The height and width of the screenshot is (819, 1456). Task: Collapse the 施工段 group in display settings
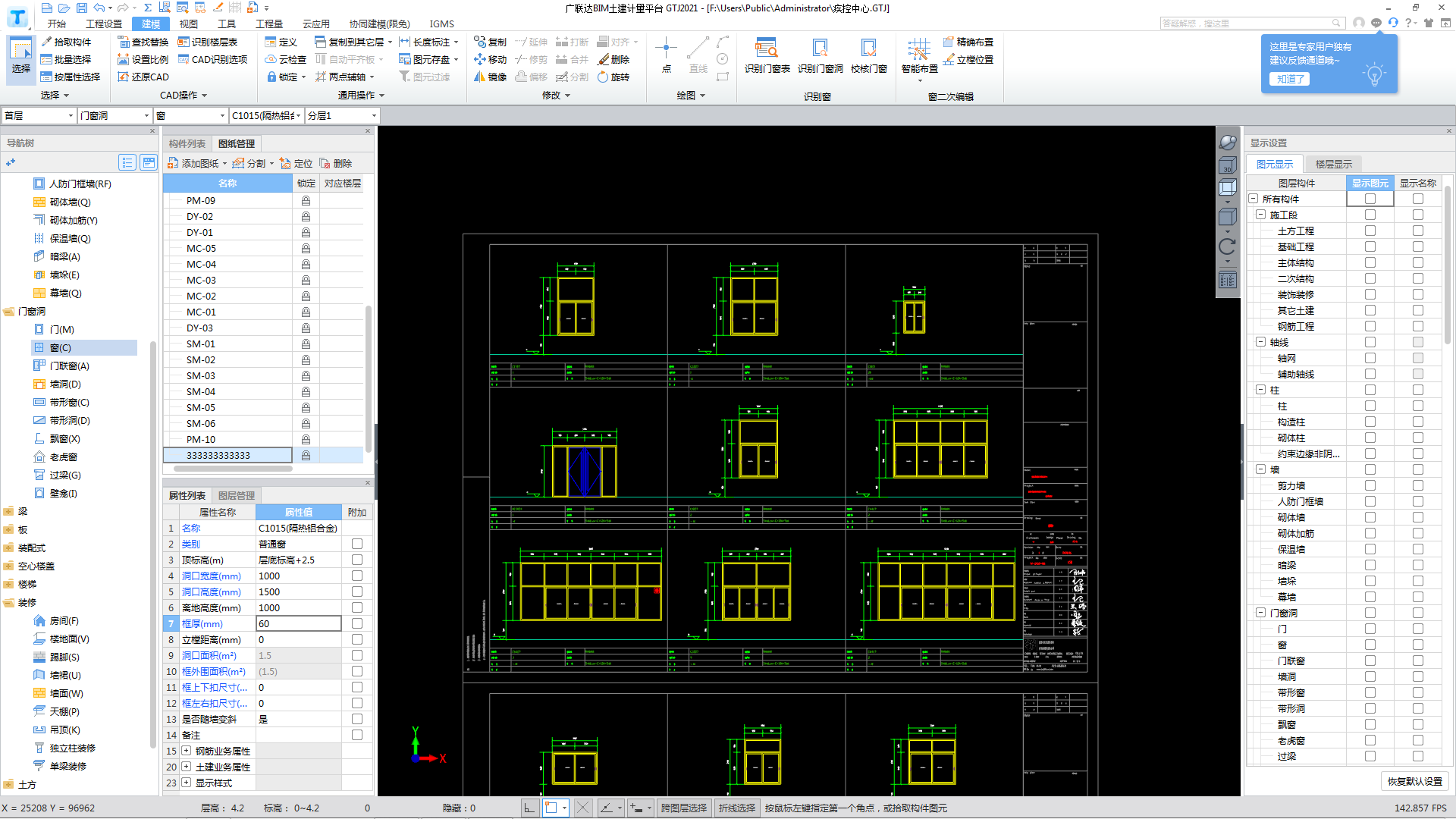1260,215
